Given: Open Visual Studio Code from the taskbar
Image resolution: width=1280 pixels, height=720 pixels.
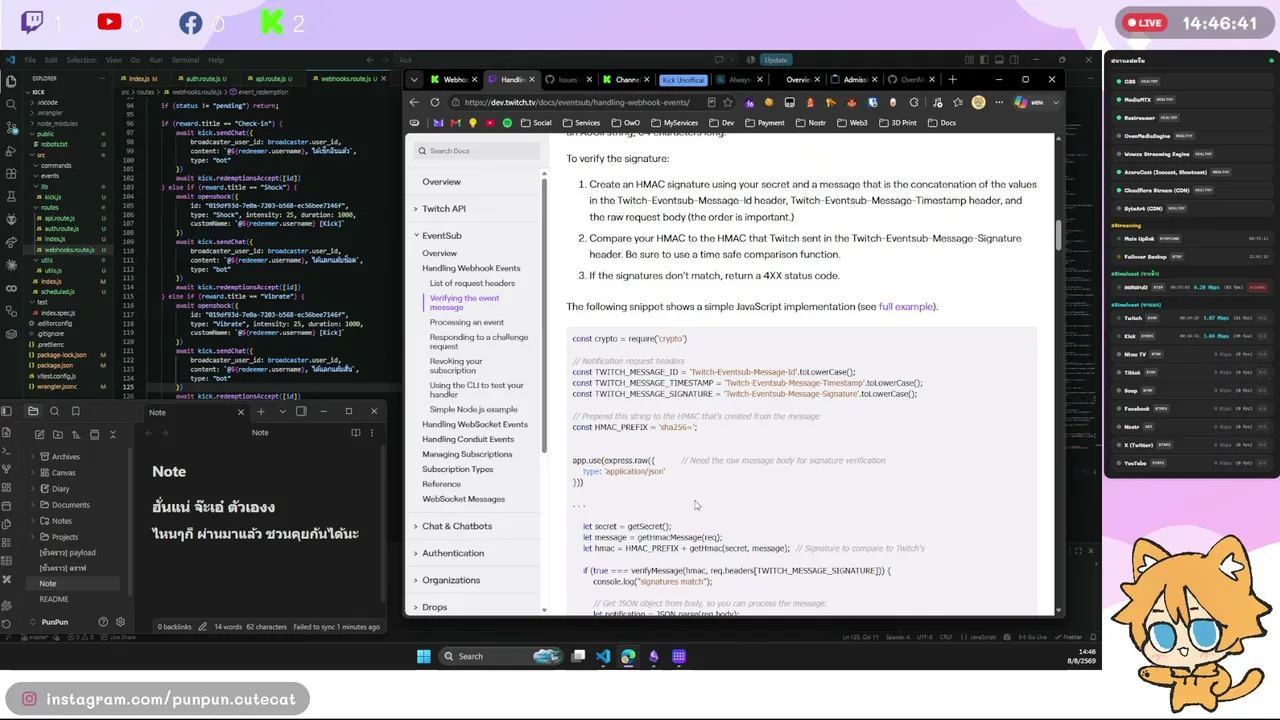Looking at the screenshot, I should point(603,656).
